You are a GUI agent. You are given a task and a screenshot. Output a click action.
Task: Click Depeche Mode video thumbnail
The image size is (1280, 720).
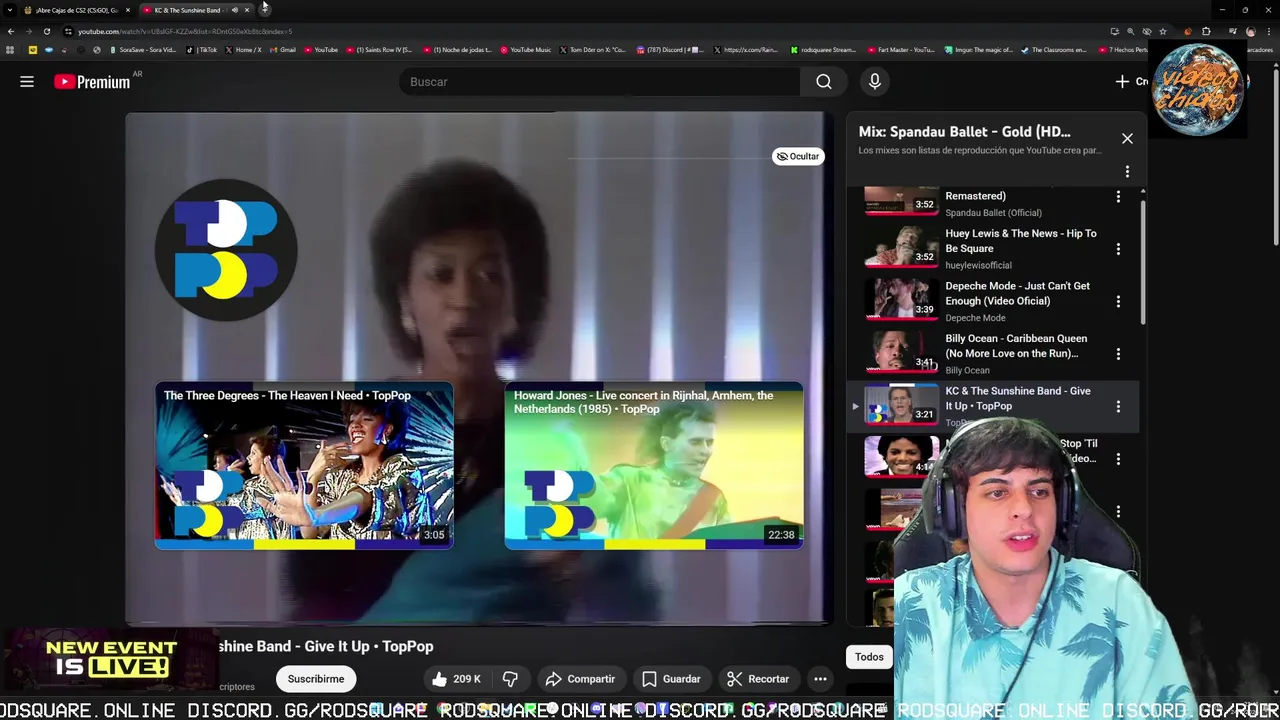(x=901, y=297)
